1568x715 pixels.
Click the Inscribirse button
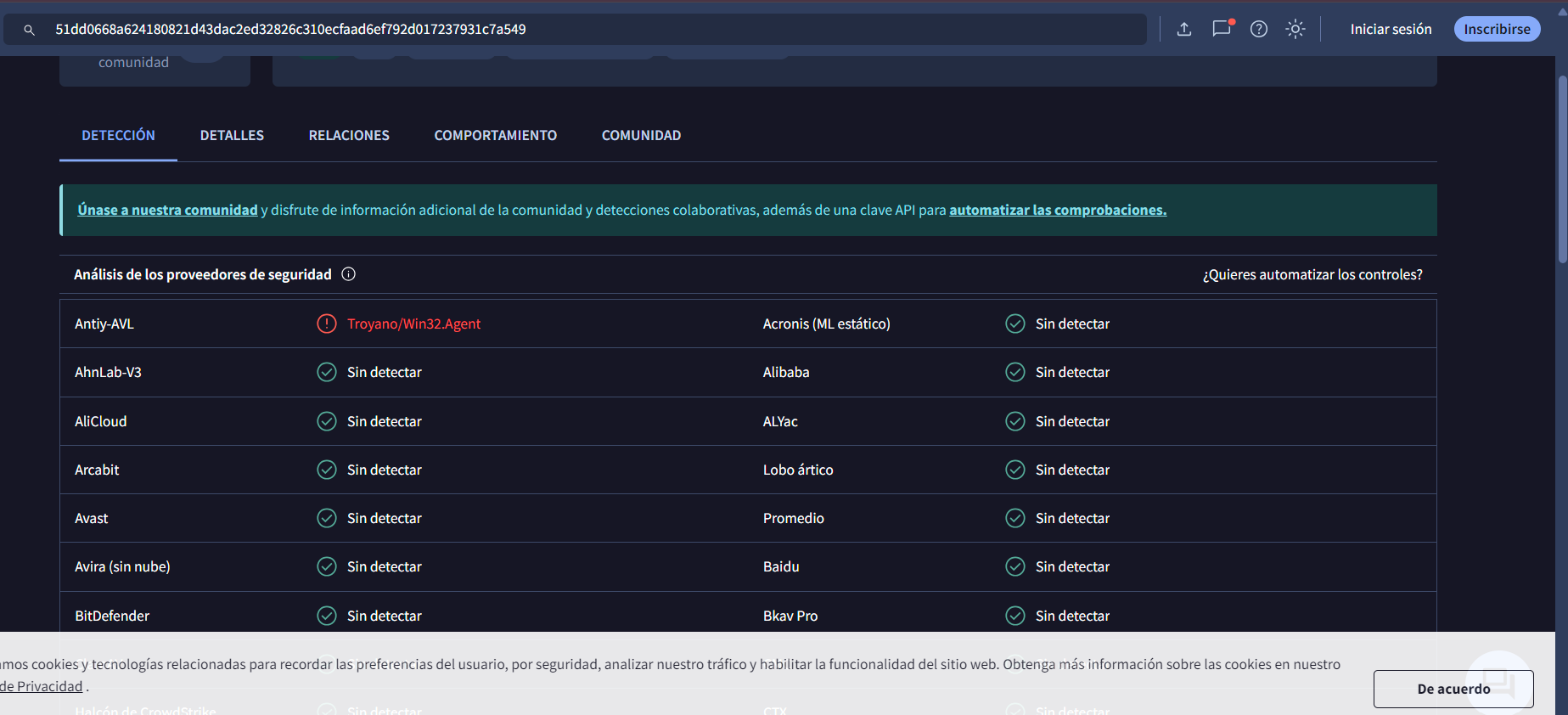tap(1497, 29)
